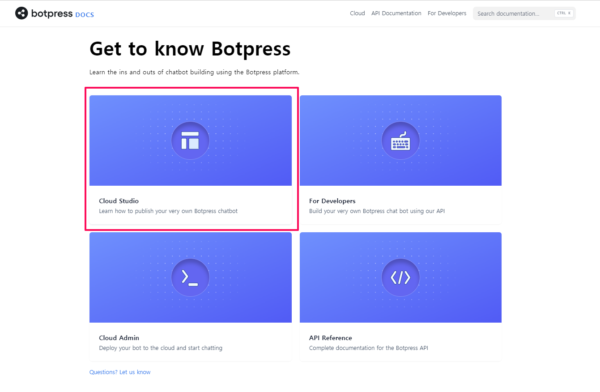600x392 pixels.
Task: Focus the Search documentation field
Action: (524, 13)
